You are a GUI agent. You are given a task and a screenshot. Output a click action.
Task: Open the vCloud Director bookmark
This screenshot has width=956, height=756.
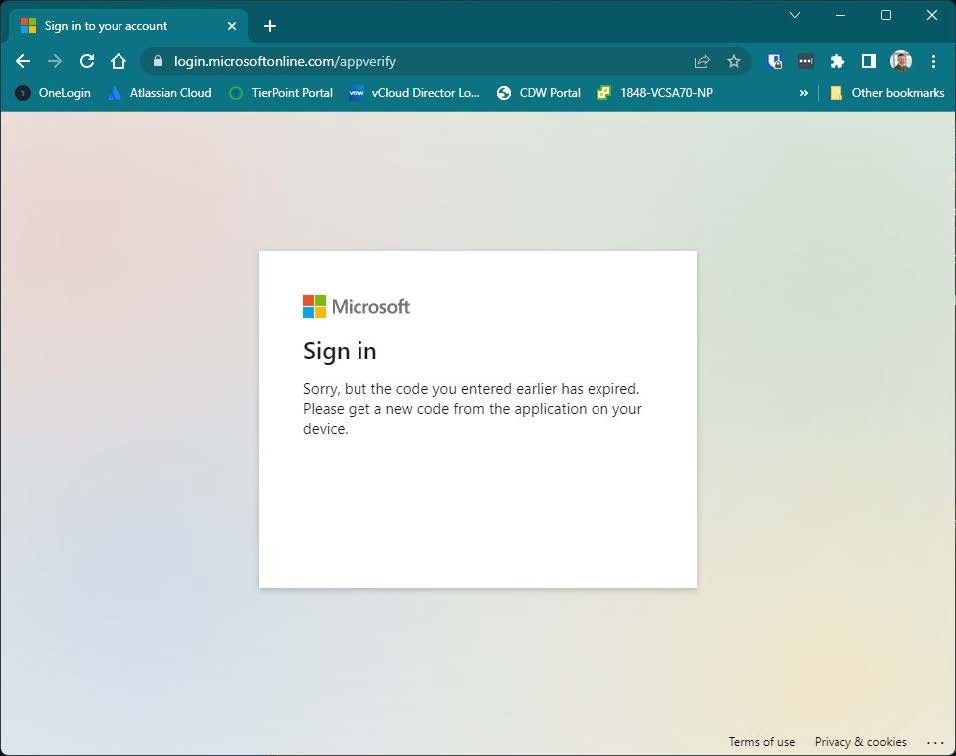415,93
